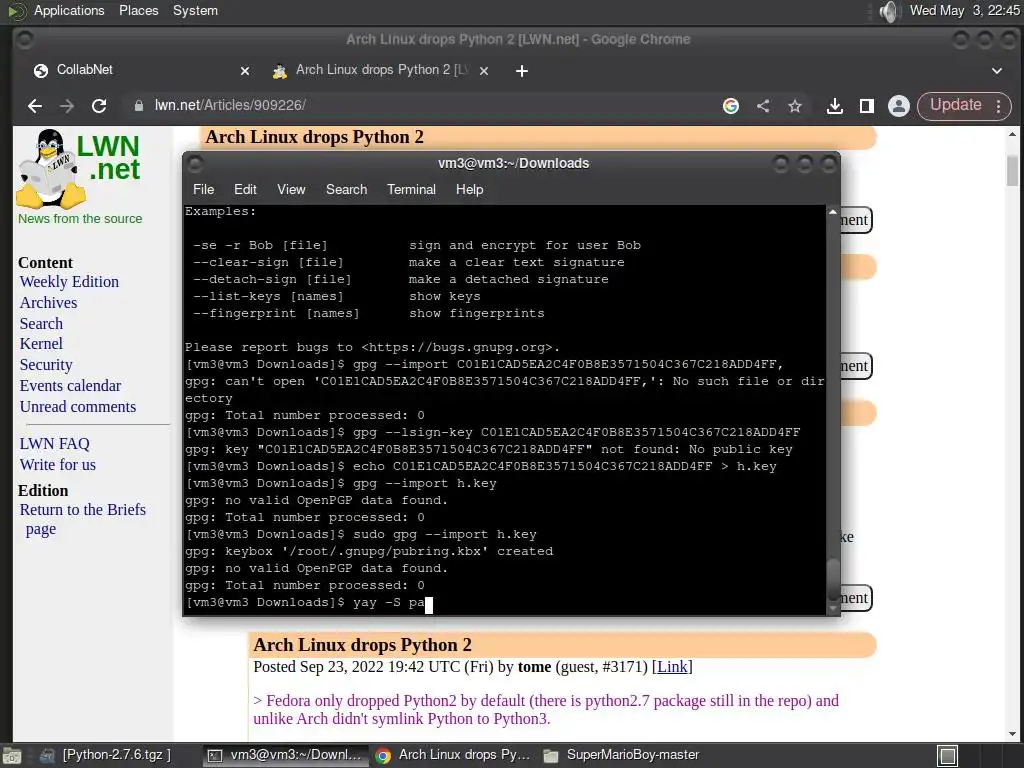The image size is (1024, 768).
Task: Share this page via share icon
Action: [x=763, y=106]
